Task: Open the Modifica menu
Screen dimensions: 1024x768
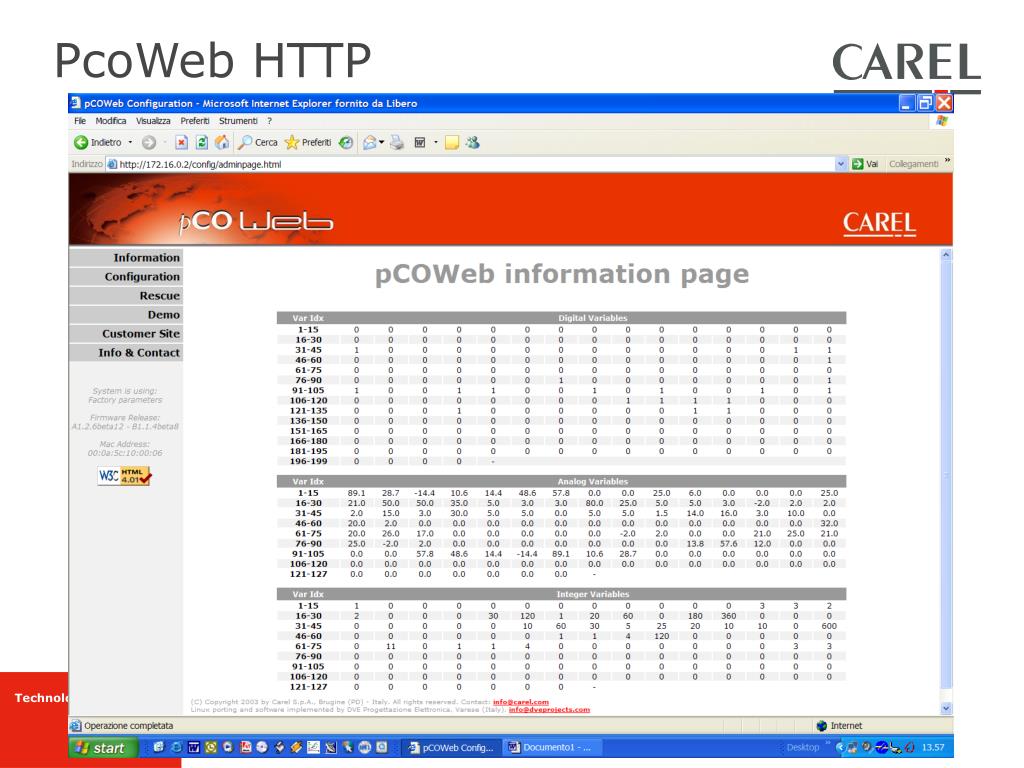Action: (110, 121)
